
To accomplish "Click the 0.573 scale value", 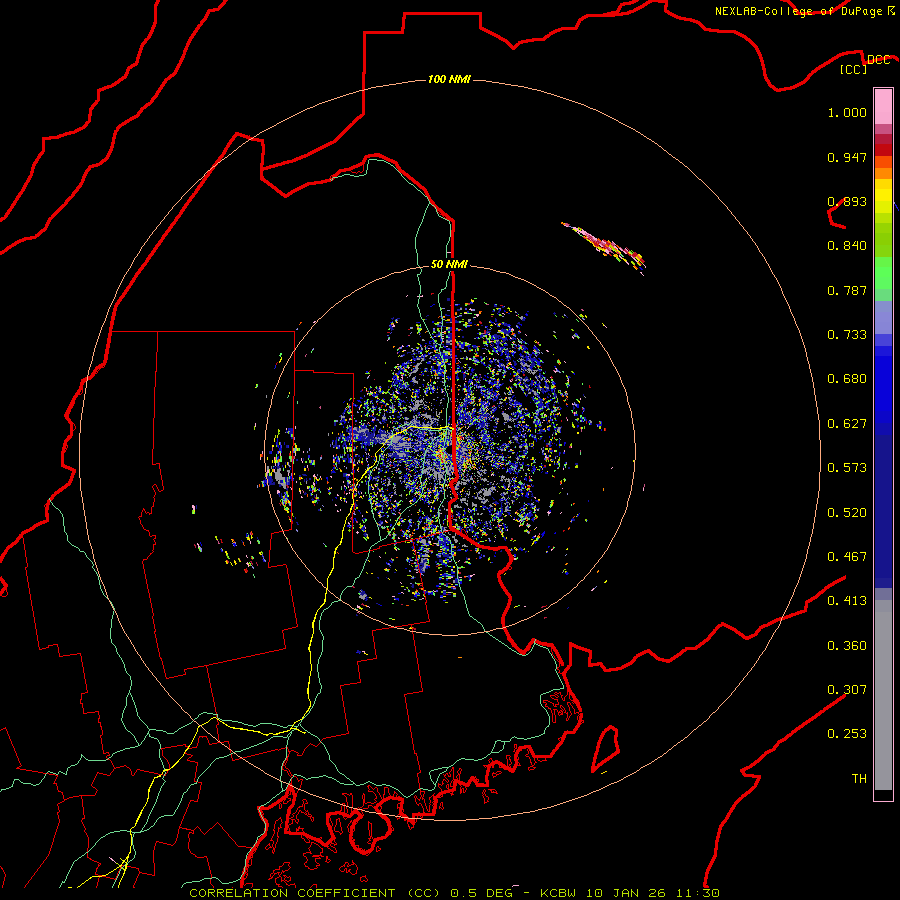I will pos(847,468).
